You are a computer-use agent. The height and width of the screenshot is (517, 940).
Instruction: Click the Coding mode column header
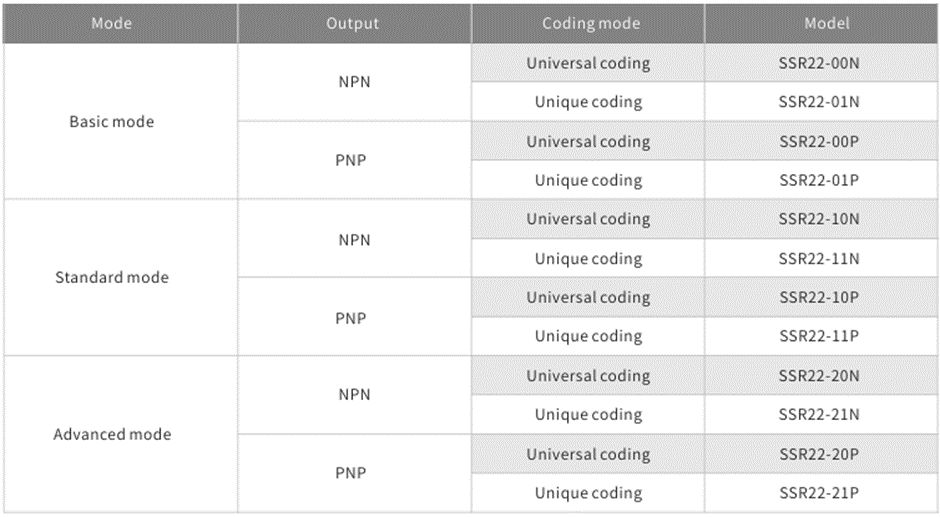click(x=588, y=24)
